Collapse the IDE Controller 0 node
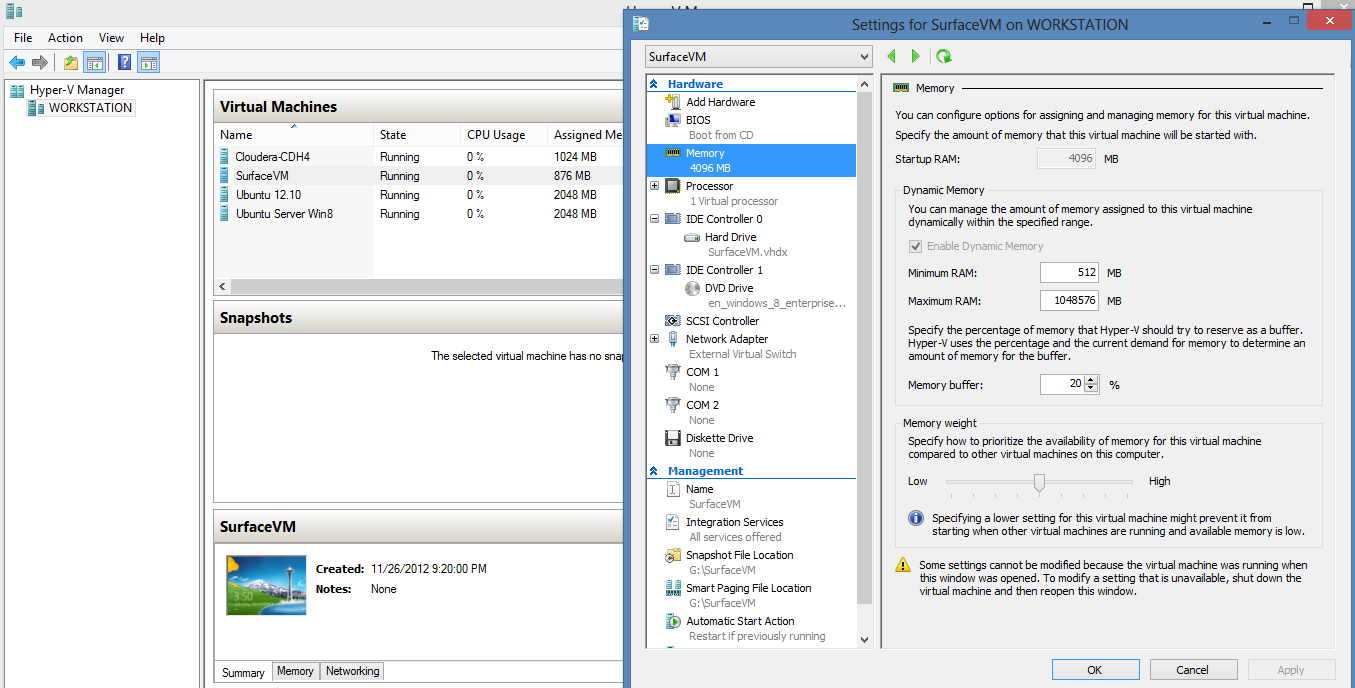 coord(655,219)
